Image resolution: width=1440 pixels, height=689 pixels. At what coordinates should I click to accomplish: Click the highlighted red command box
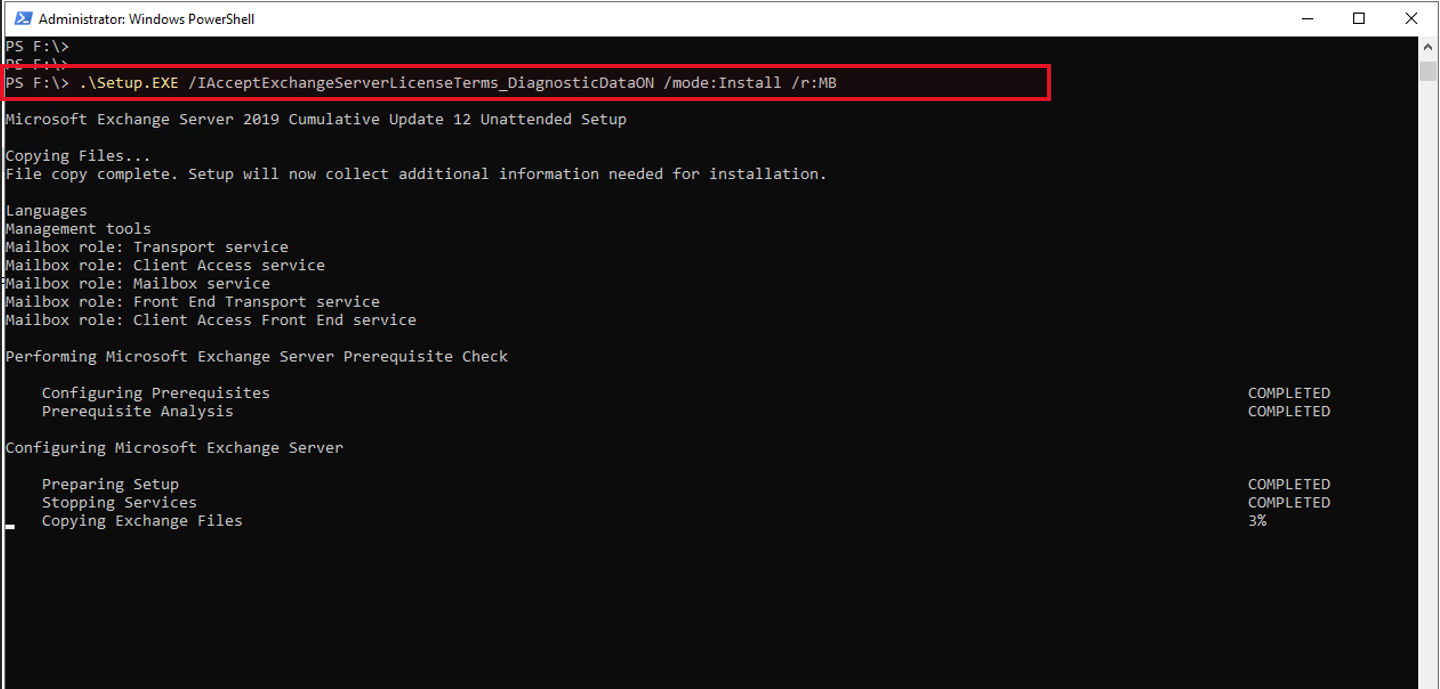click(525, 82)
